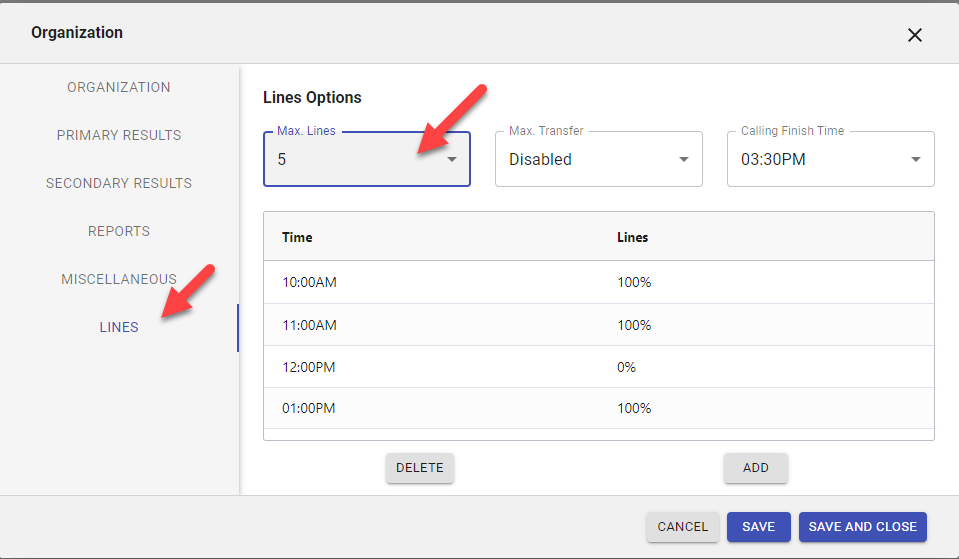Click the Time column header
This screenshot has height=559, width=959.
298,238
